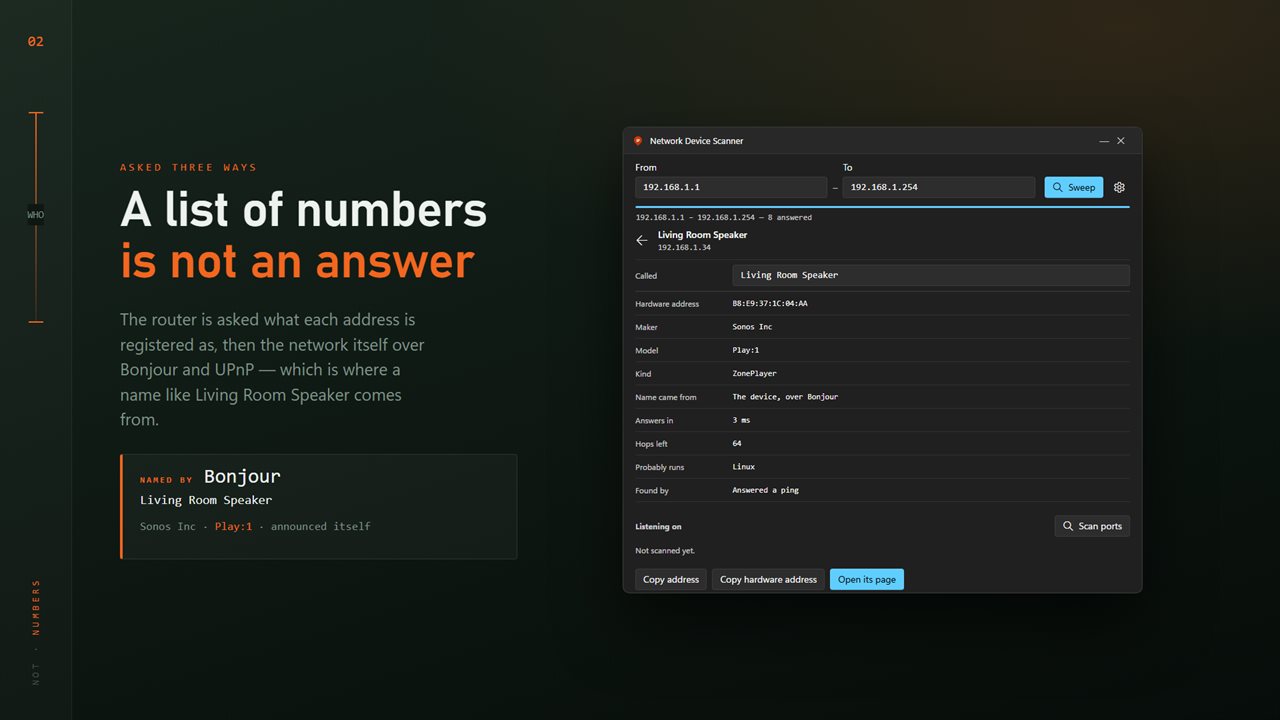Click Copy hardware address
The height and width of the screenshot is (720, 1280).
coord(768,579)
